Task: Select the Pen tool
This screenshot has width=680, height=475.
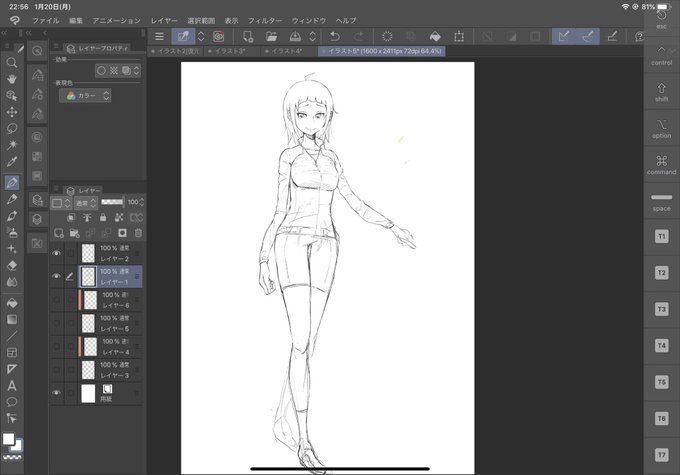Action: coord(12,183)
